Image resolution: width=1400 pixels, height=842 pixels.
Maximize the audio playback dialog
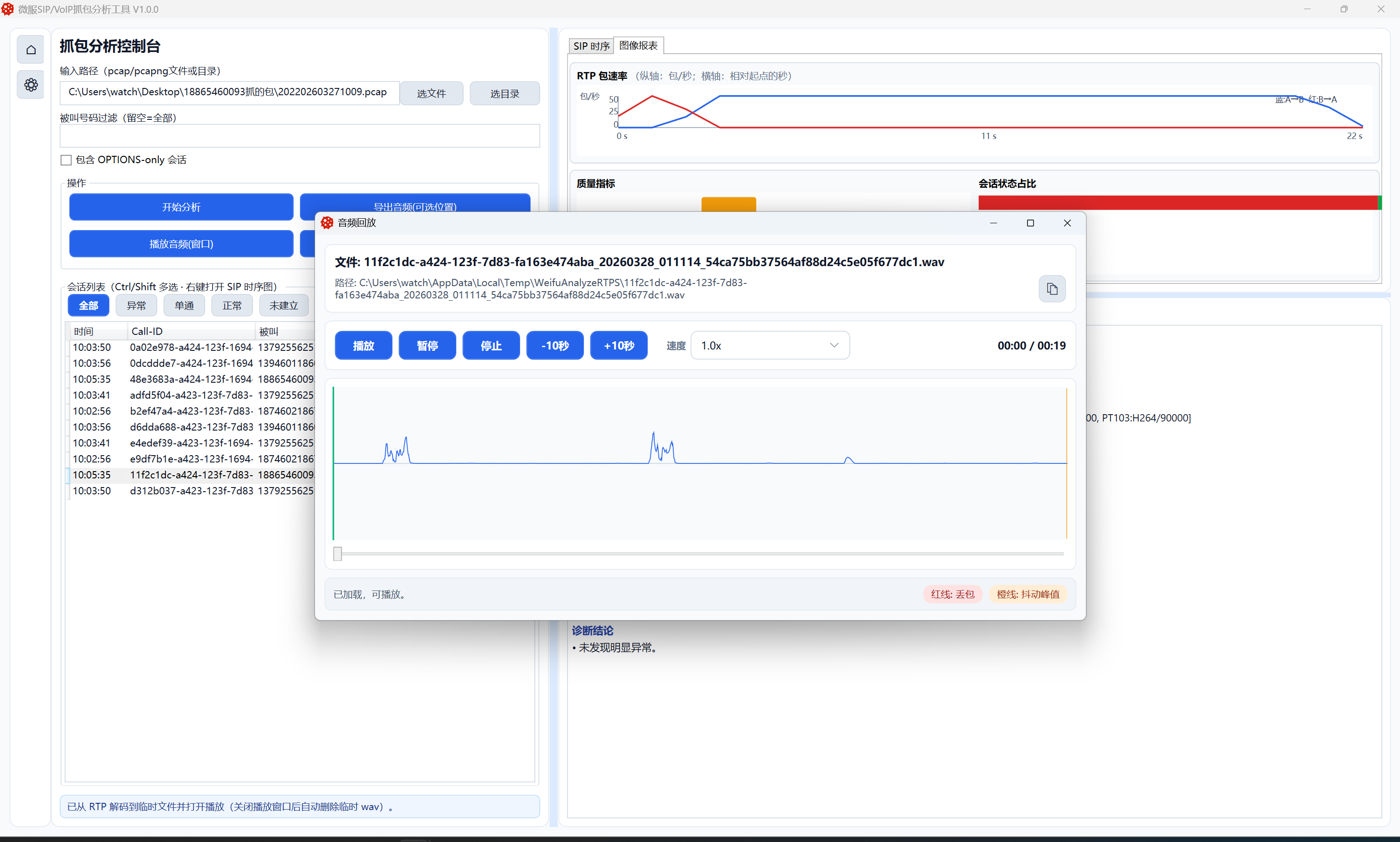[1030, 223]
